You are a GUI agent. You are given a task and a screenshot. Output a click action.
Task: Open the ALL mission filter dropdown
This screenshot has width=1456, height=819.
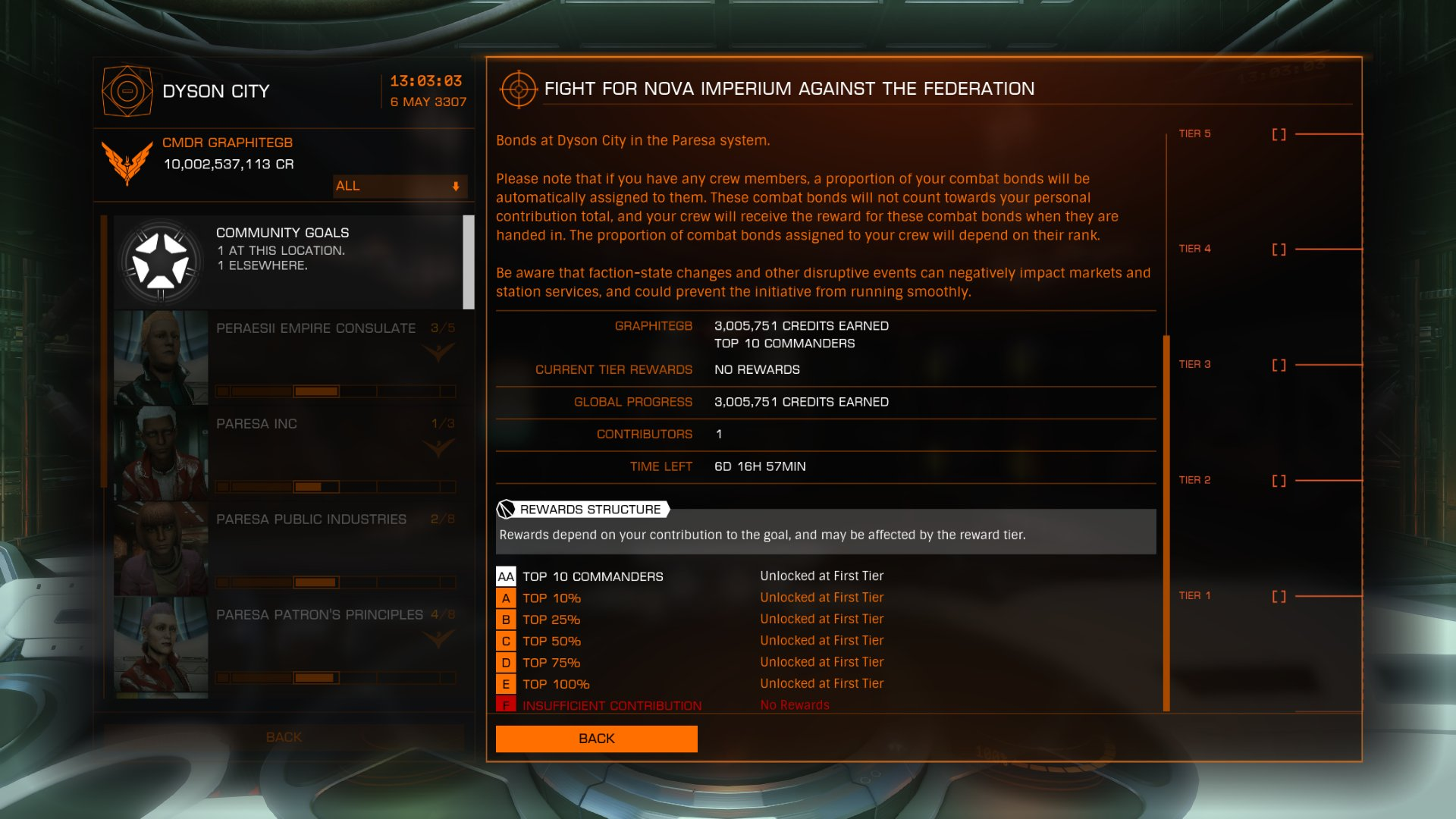400,186
